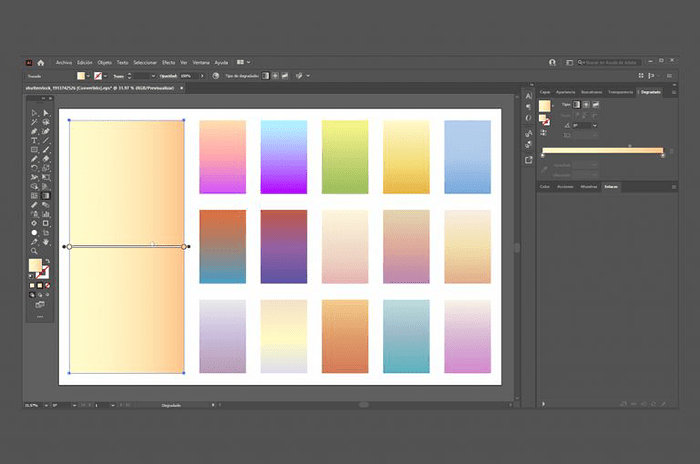The height and width of the screenshot is (464, 700).
Task: Expand the zoom level dropdown in status bar
Action: [46, 405]
